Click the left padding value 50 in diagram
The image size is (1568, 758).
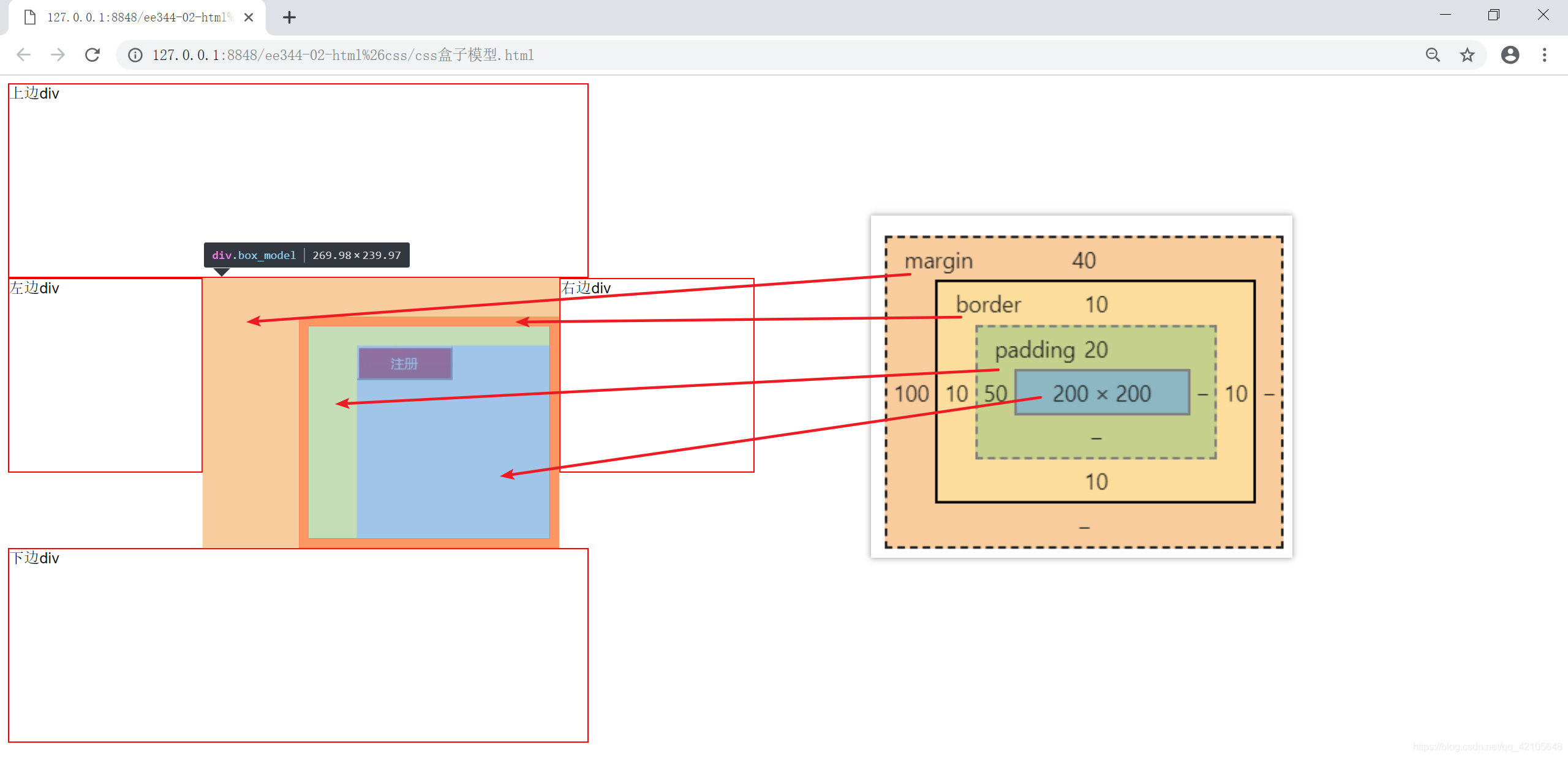tap(995, 394)
